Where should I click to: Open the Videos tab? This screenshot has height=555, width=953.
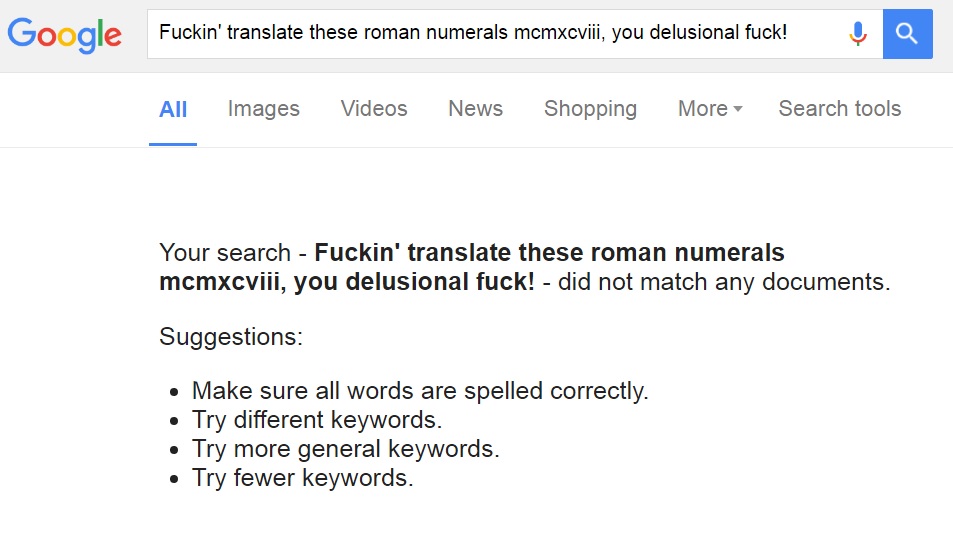coord(374,109)
